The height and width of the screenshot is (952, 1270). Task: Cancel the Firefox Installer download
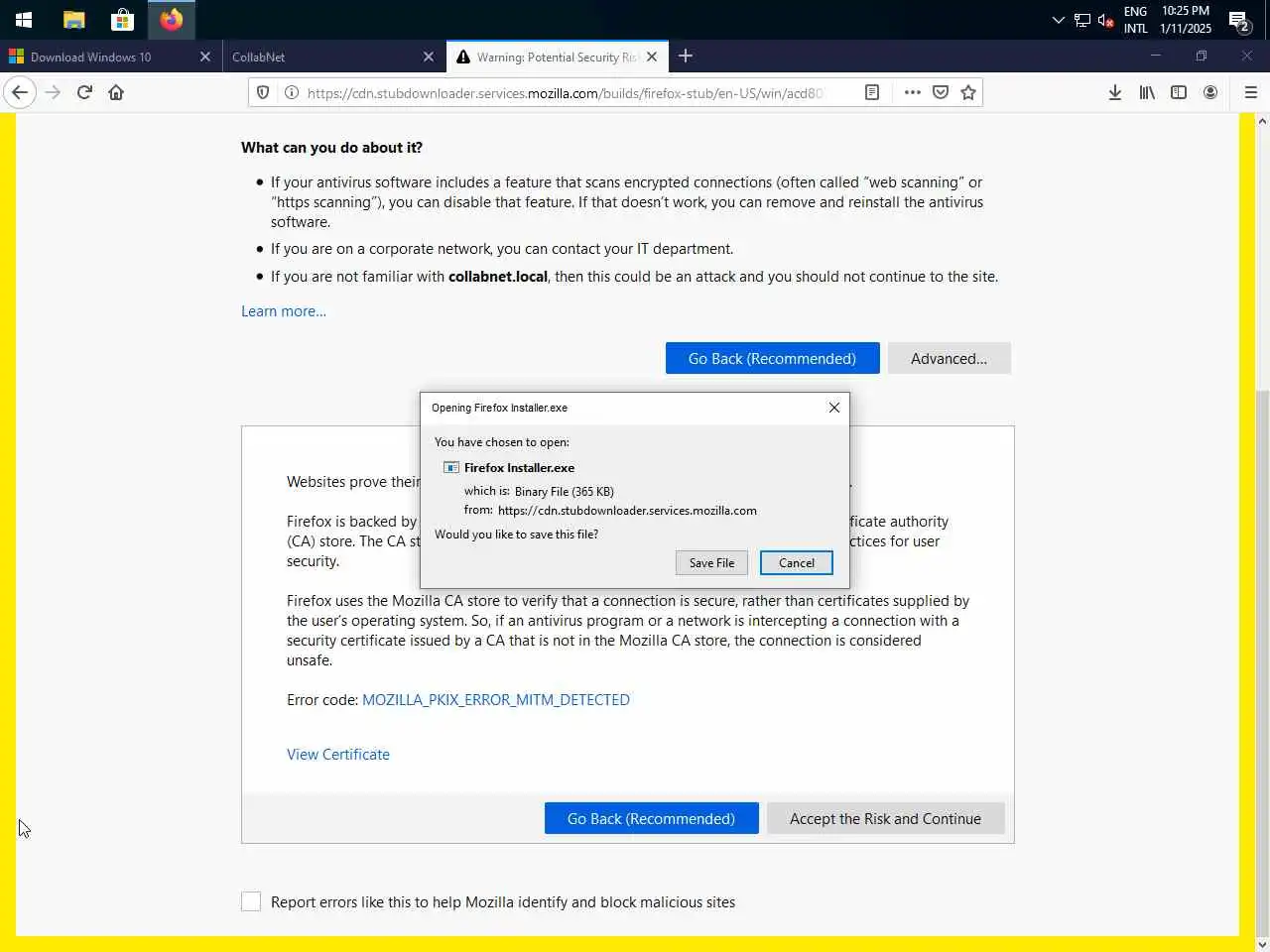[x=797, y=563]
